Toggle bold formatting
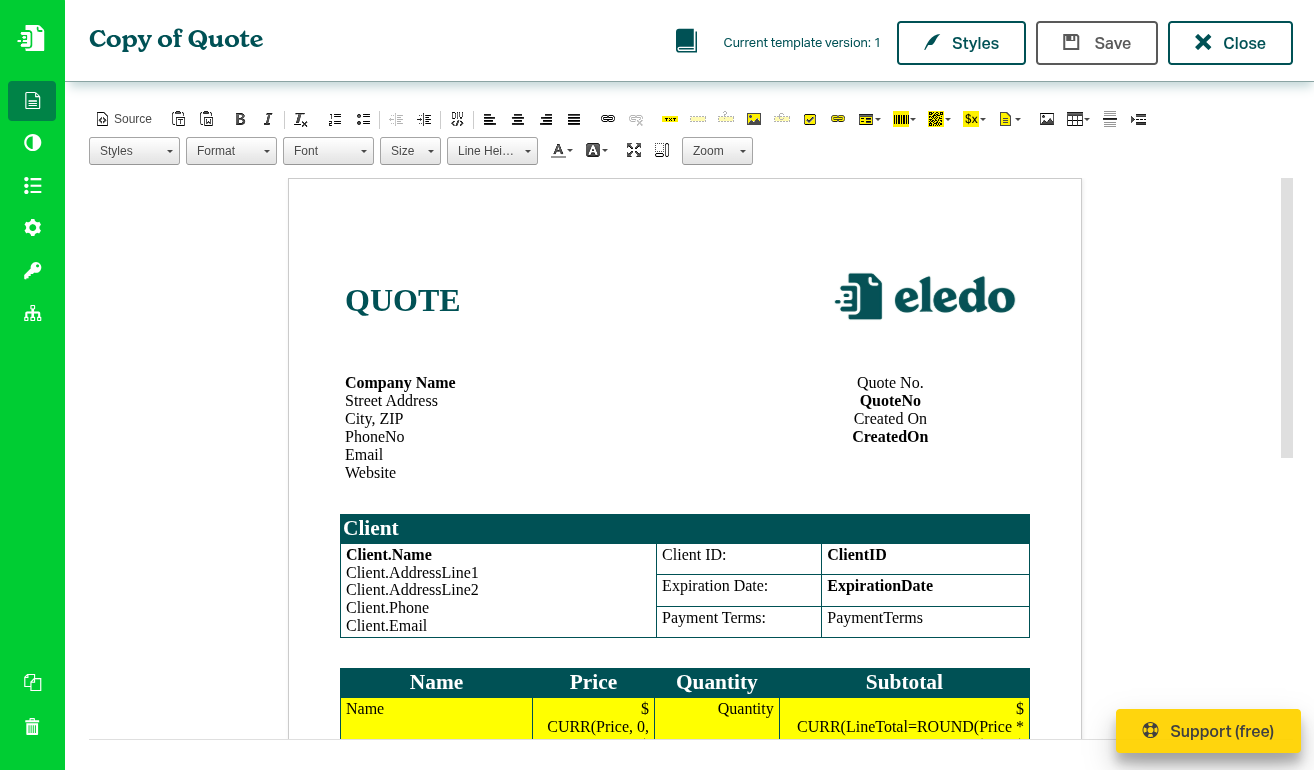 (x=240, y=119)
